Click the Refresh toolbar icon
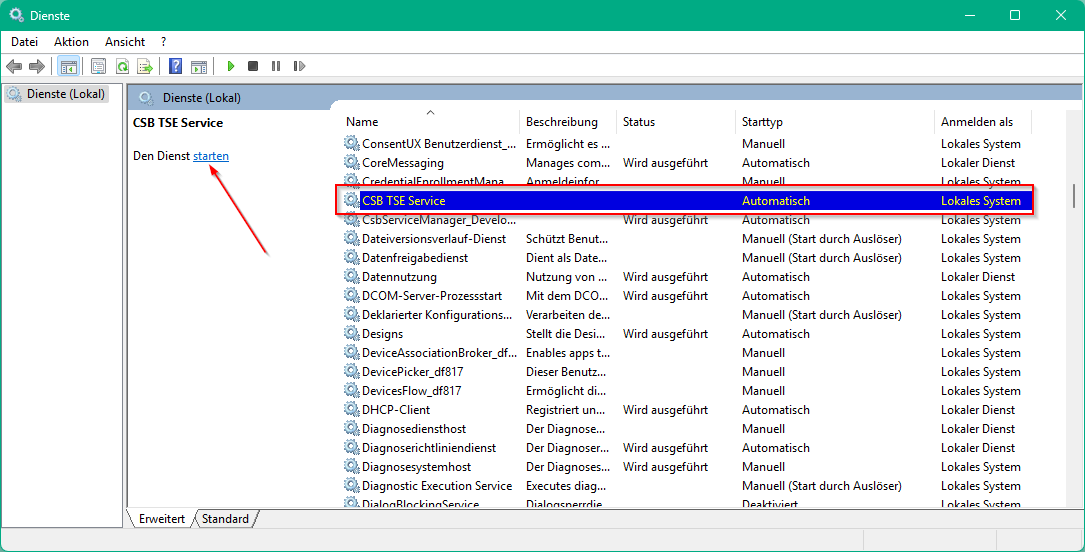1085x552 pixels. [x=122, y=66]
